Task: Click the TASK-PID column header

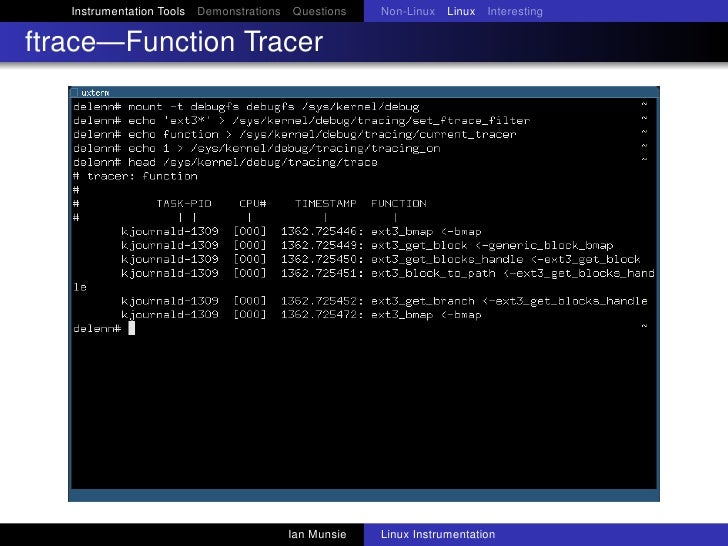Action: click(x=184, y=203)
